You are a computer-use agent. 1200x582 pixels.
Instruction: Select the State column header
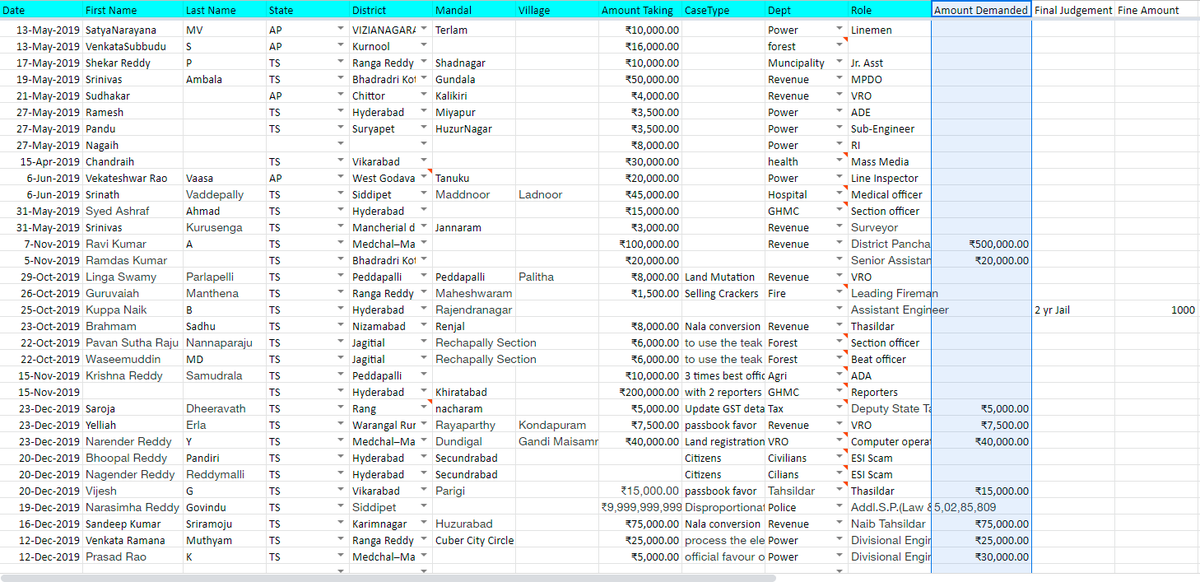(307, 10)
